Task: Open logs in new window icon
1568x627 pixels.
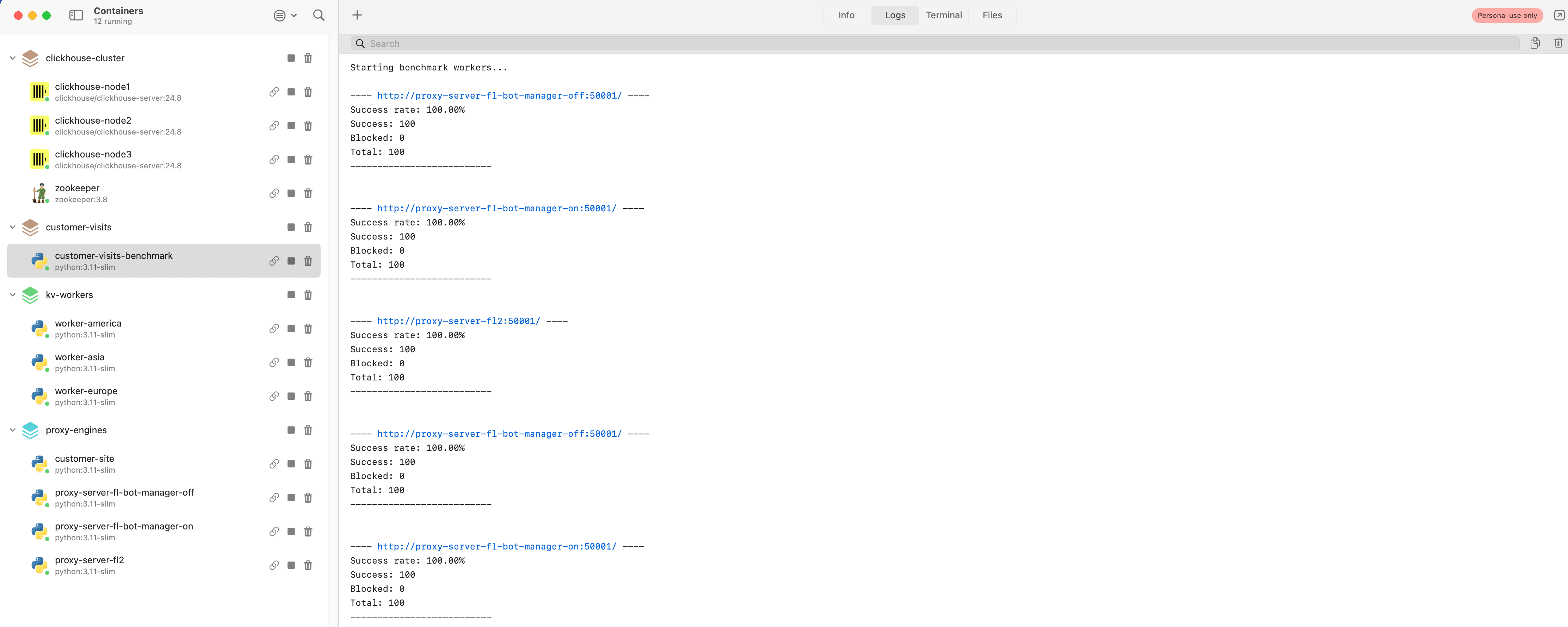Action: point(1559,15)
